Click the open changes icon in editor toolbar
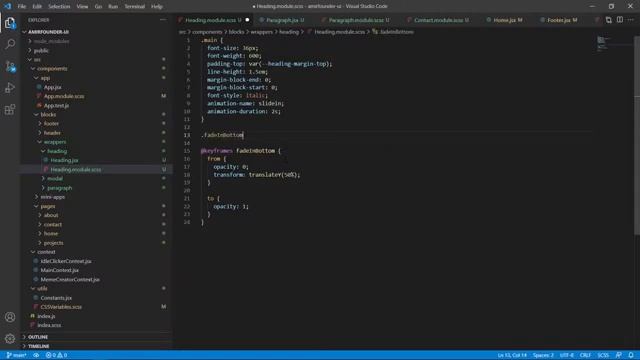This screenshot has width=640, height=360. coord(609,20)
